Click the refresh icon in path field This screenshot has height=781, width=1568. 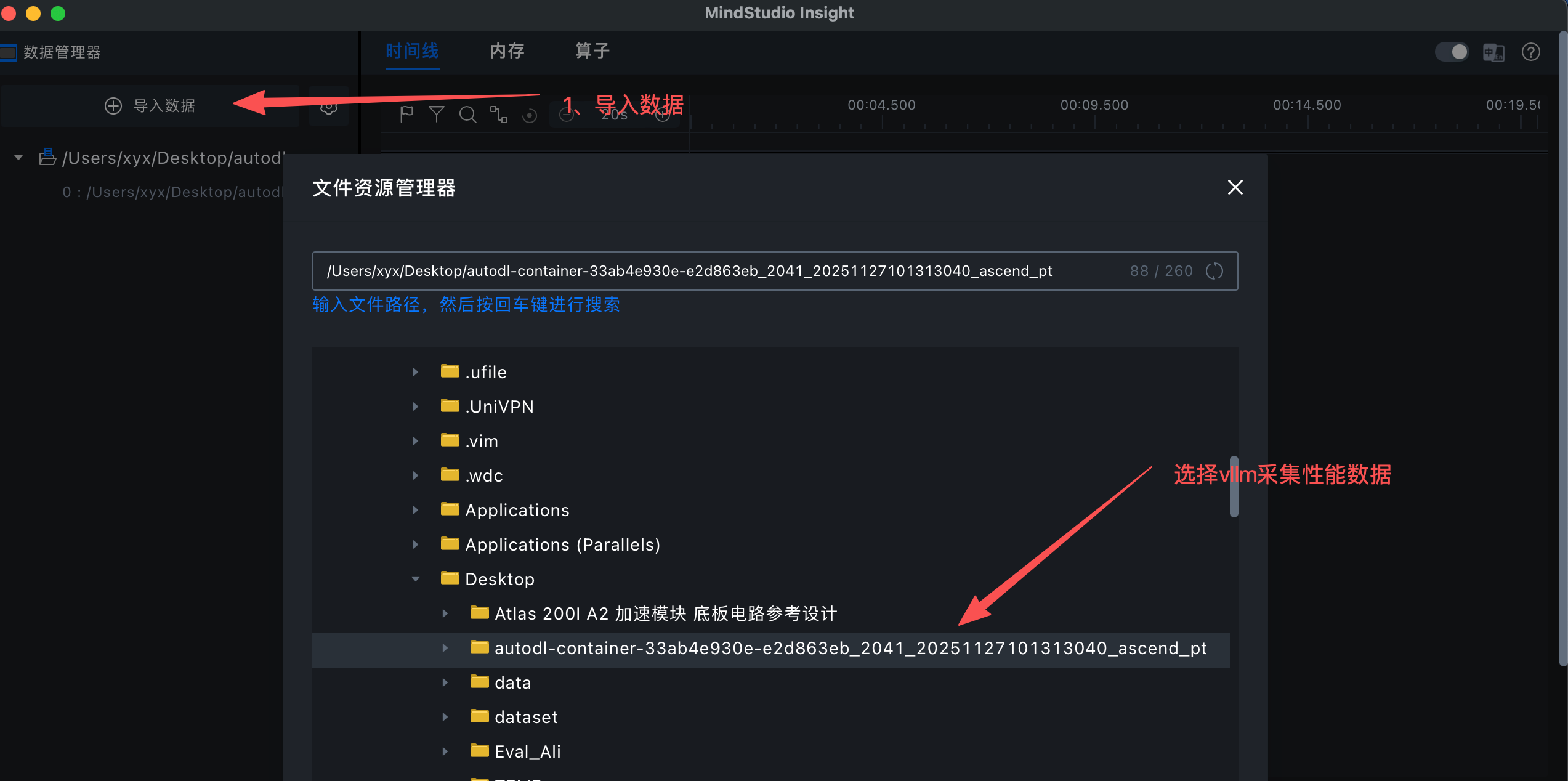pyautogui.click(x=1214, y=271)
